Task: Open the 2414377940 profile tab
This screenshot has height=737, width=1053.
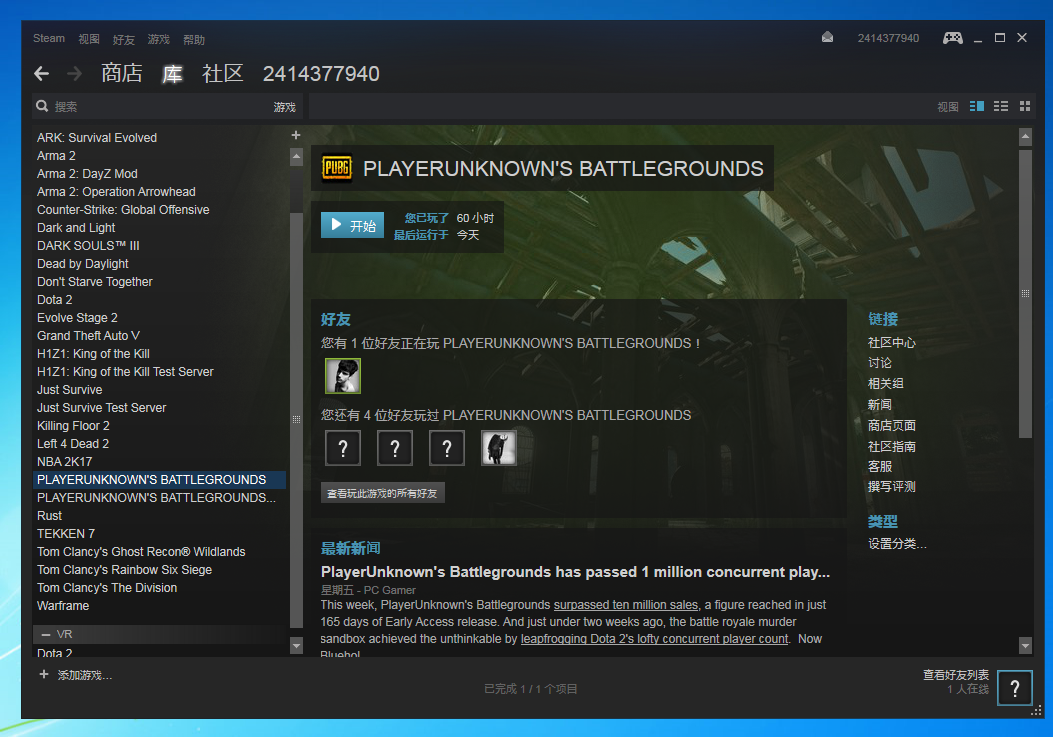Action: (x=321, y=74)
